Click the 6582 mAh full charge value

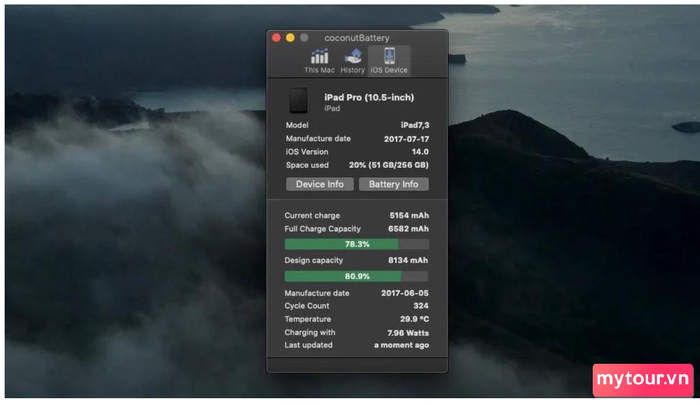(408, 229)
